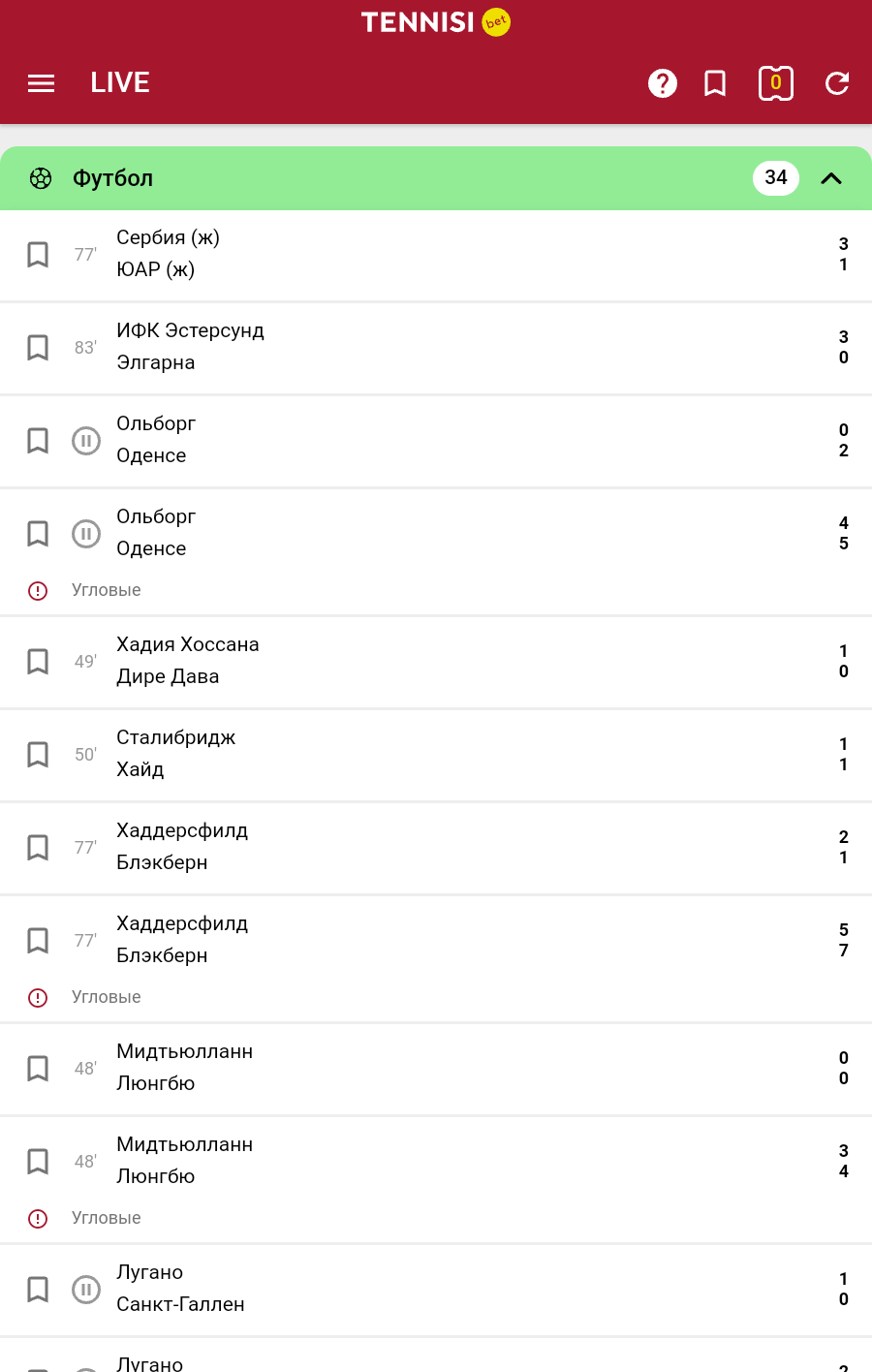
Task: Click the LIVE page title
Action: 120,83
